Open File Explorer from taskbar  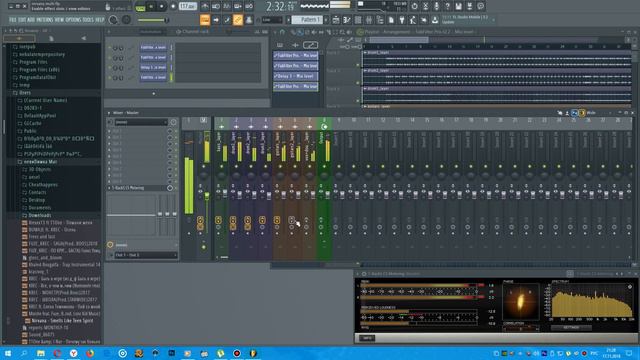tap(41, 353)
